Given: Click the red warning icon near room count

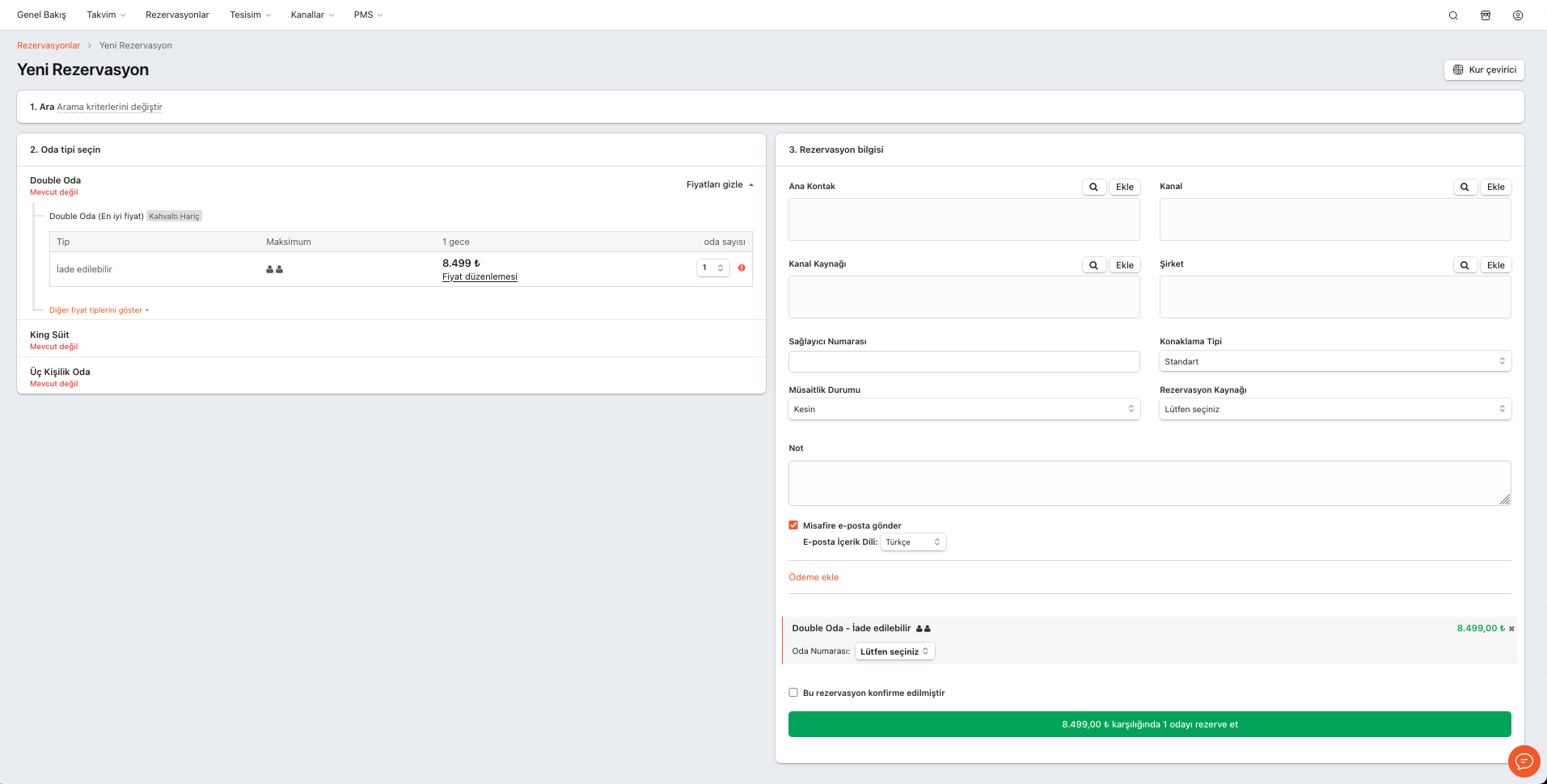Looking at the screenshot, I should tap(742, 268).
